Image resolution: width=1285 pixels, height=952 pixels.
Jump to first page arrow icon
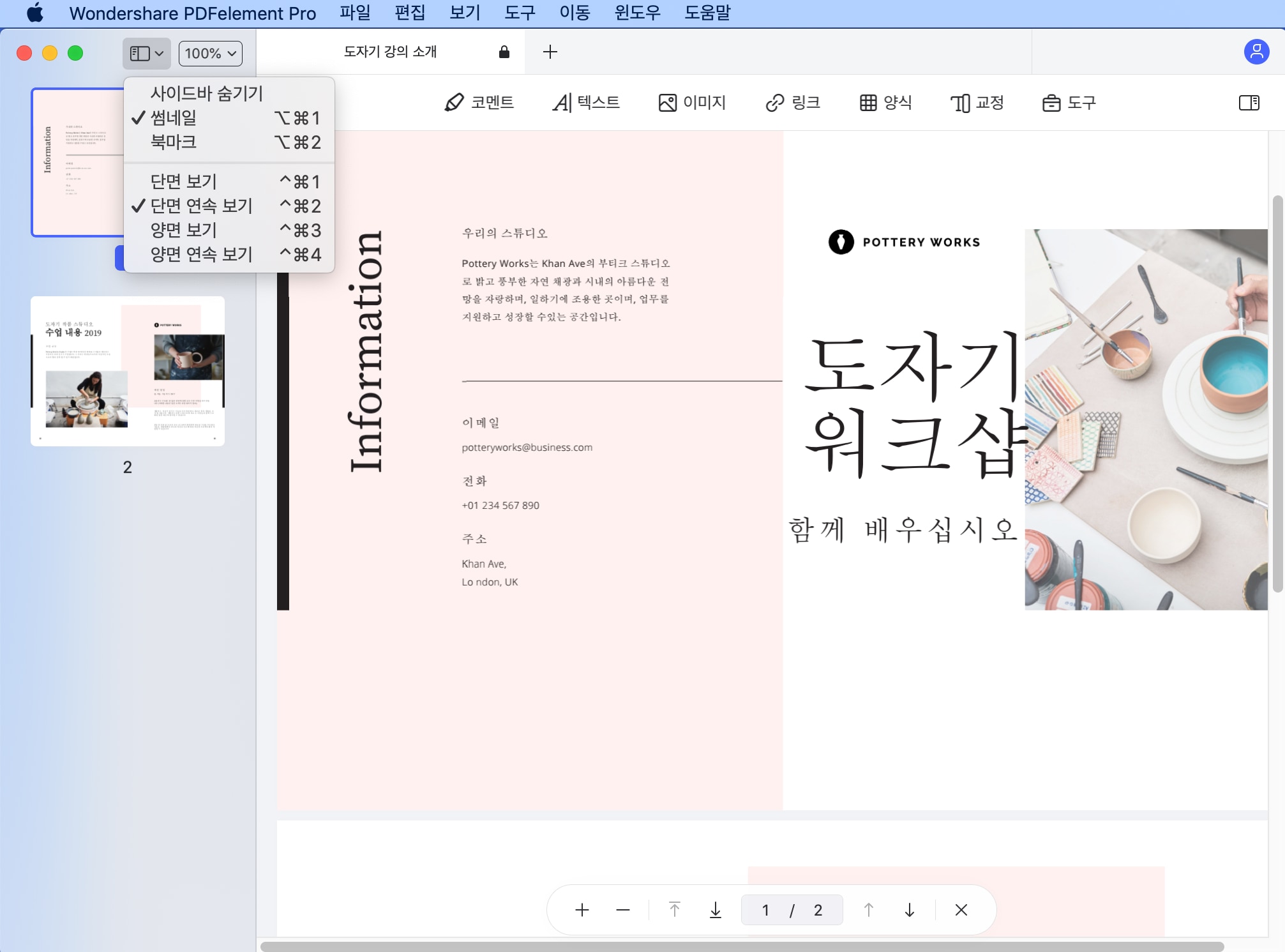[x=674, y=910]
